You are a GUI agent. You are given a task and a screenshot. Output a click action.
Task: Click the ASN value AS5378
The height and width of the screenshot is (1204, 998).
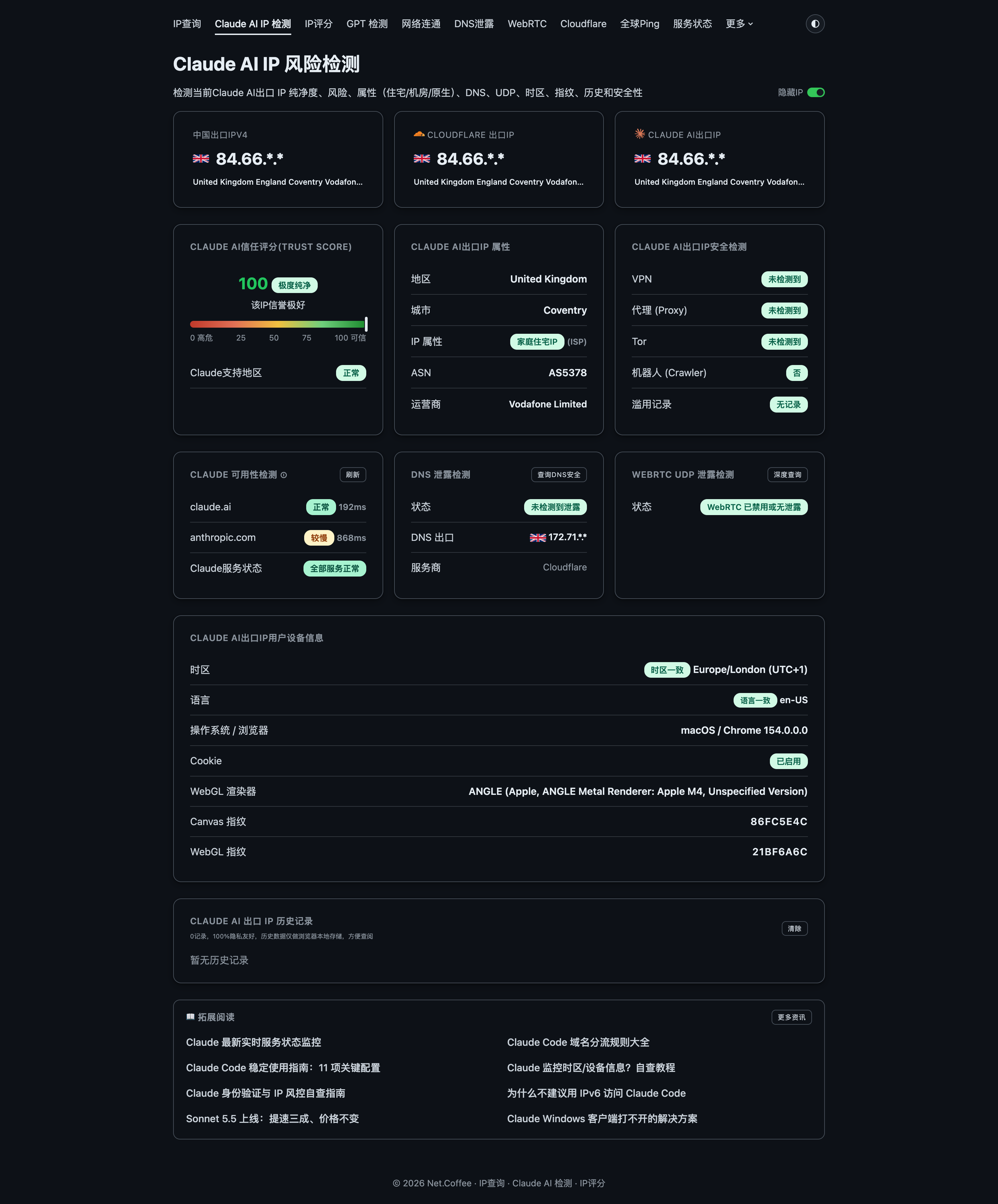tap(568, 373)
